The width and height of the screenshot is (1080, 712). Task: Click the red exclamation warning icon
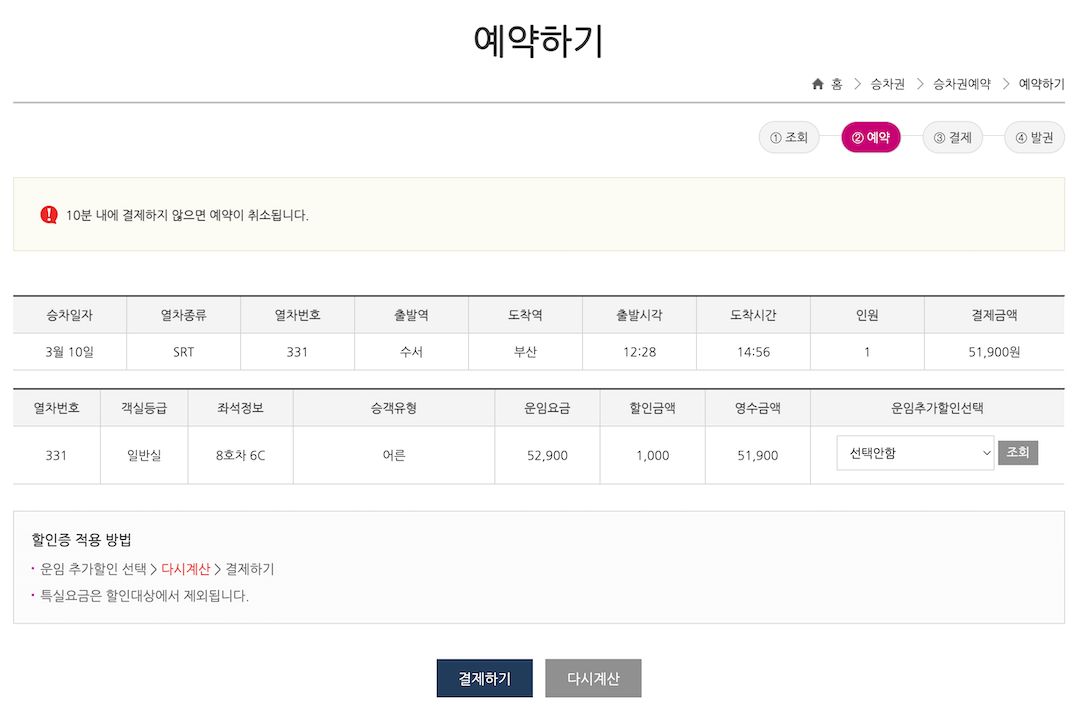coord(49,215)
